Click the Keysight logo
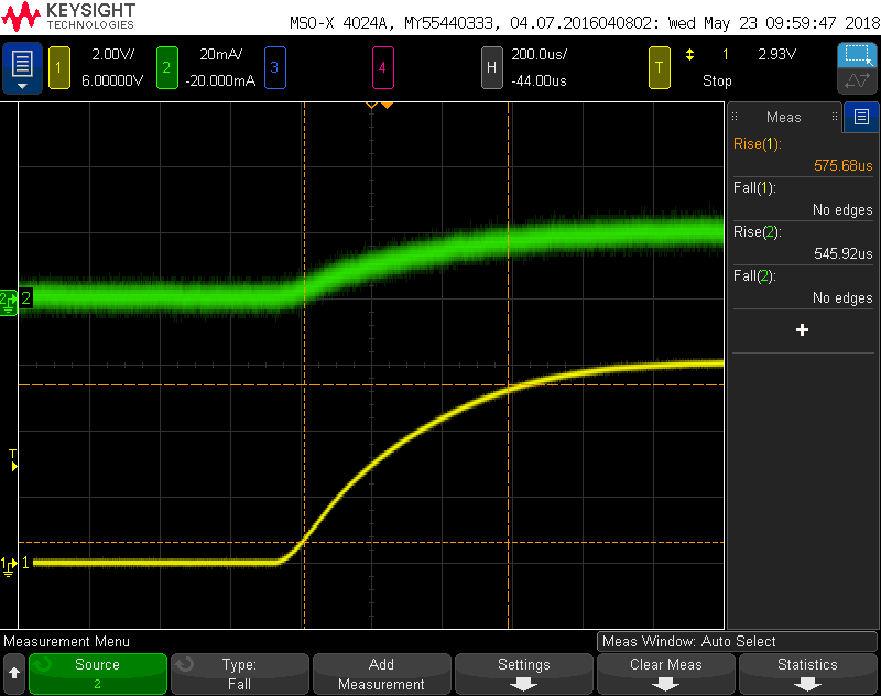The width and height of the screenshot is (881, 696). pyautogui.click(x=69, y=17)
